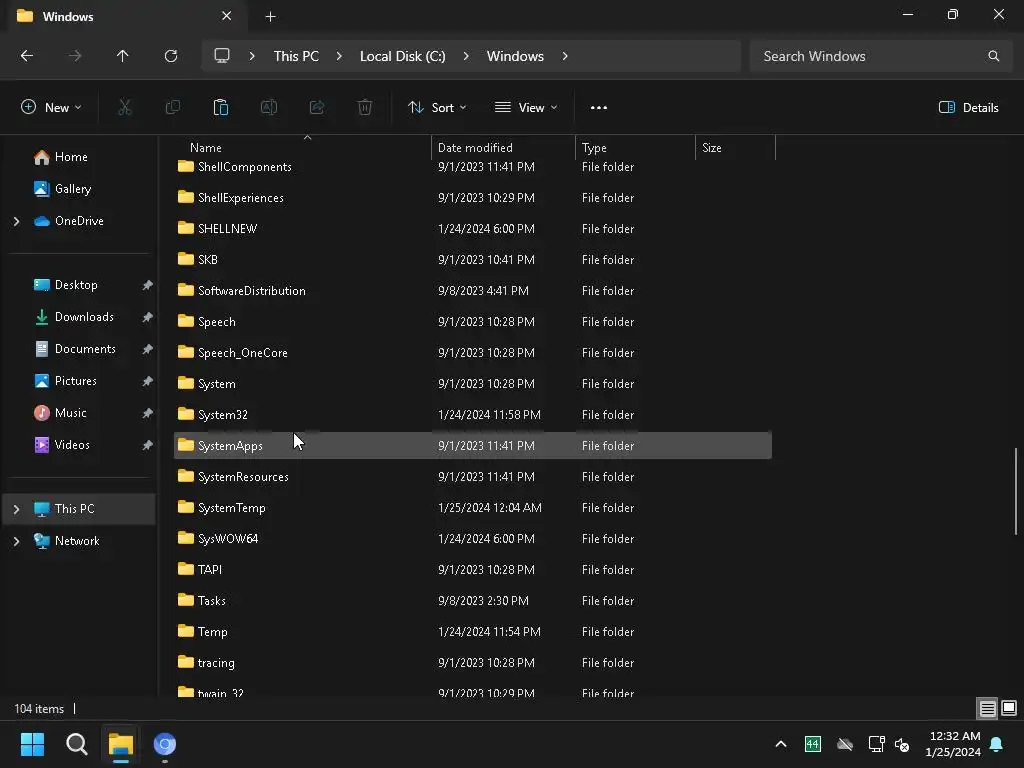Click the green 44 tray icon

tap(812, 744)
